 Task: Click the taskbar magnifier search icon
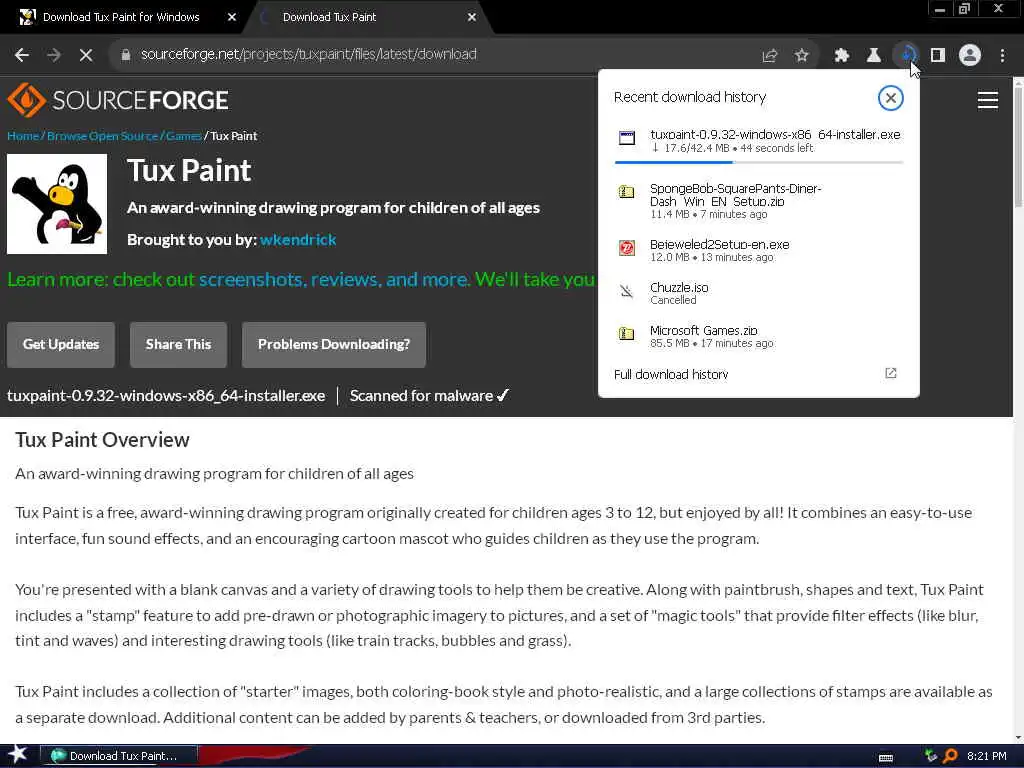tap(950, 756)
